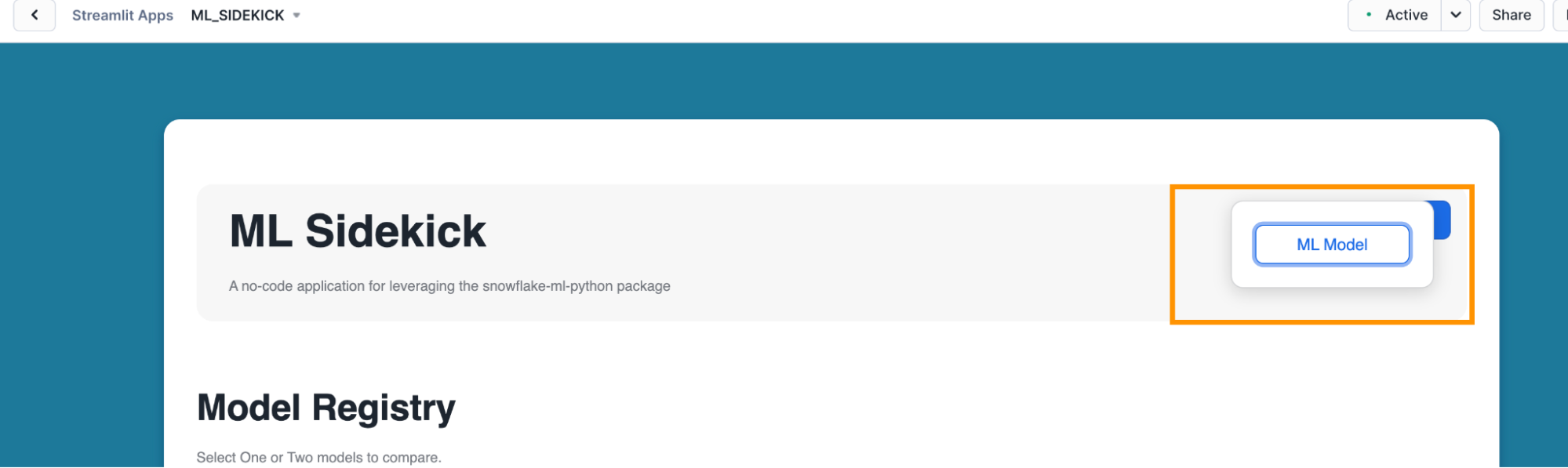Screen dimensions: 1568x468
Task: Click the Model Registry heading
Action: [326, 408]
